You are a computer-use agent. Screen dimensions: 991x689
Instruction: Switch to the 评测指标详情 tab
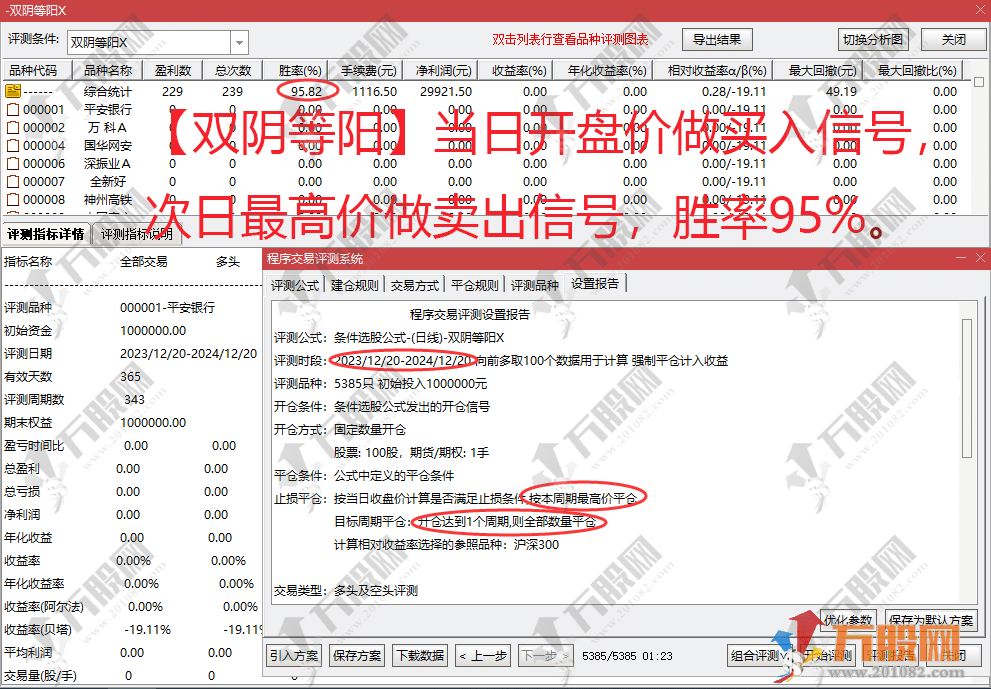(x=46, y=235)
